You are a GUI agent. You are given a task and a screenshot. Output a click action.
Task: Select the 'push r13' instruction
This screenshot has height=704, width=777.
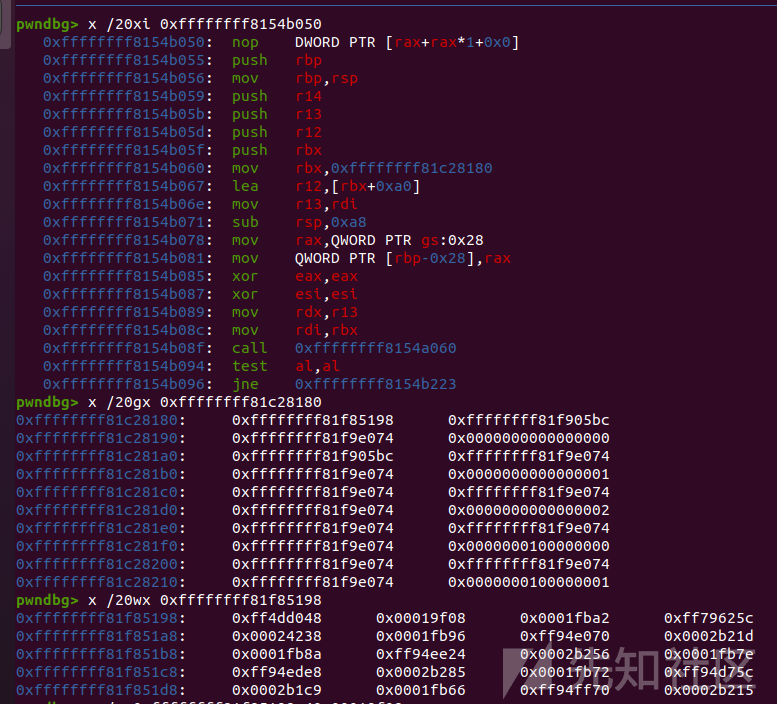pyautogui.click(x=277, y=114)
